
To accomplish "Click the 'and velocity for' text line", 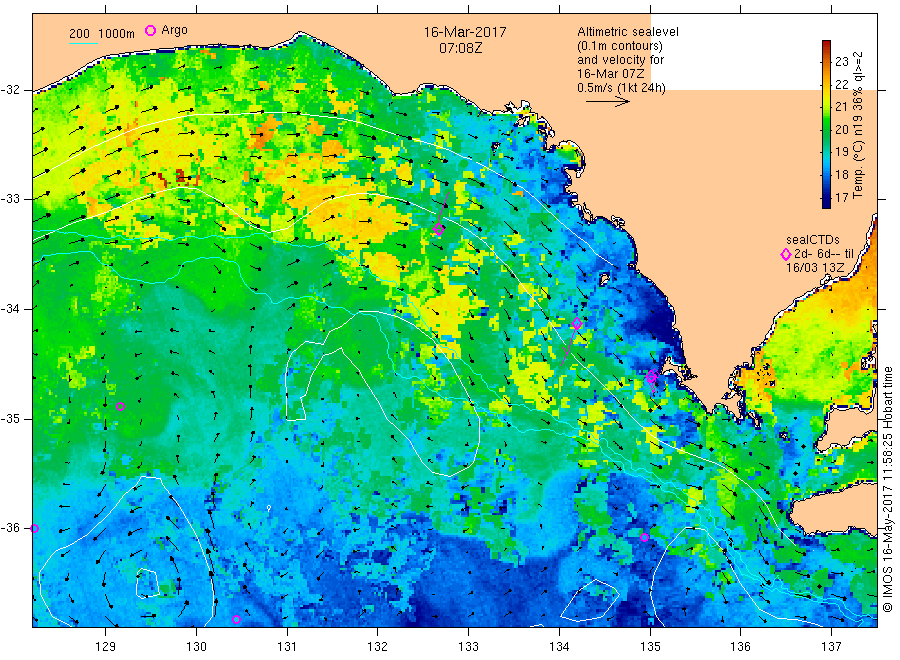I will point(620,60).
